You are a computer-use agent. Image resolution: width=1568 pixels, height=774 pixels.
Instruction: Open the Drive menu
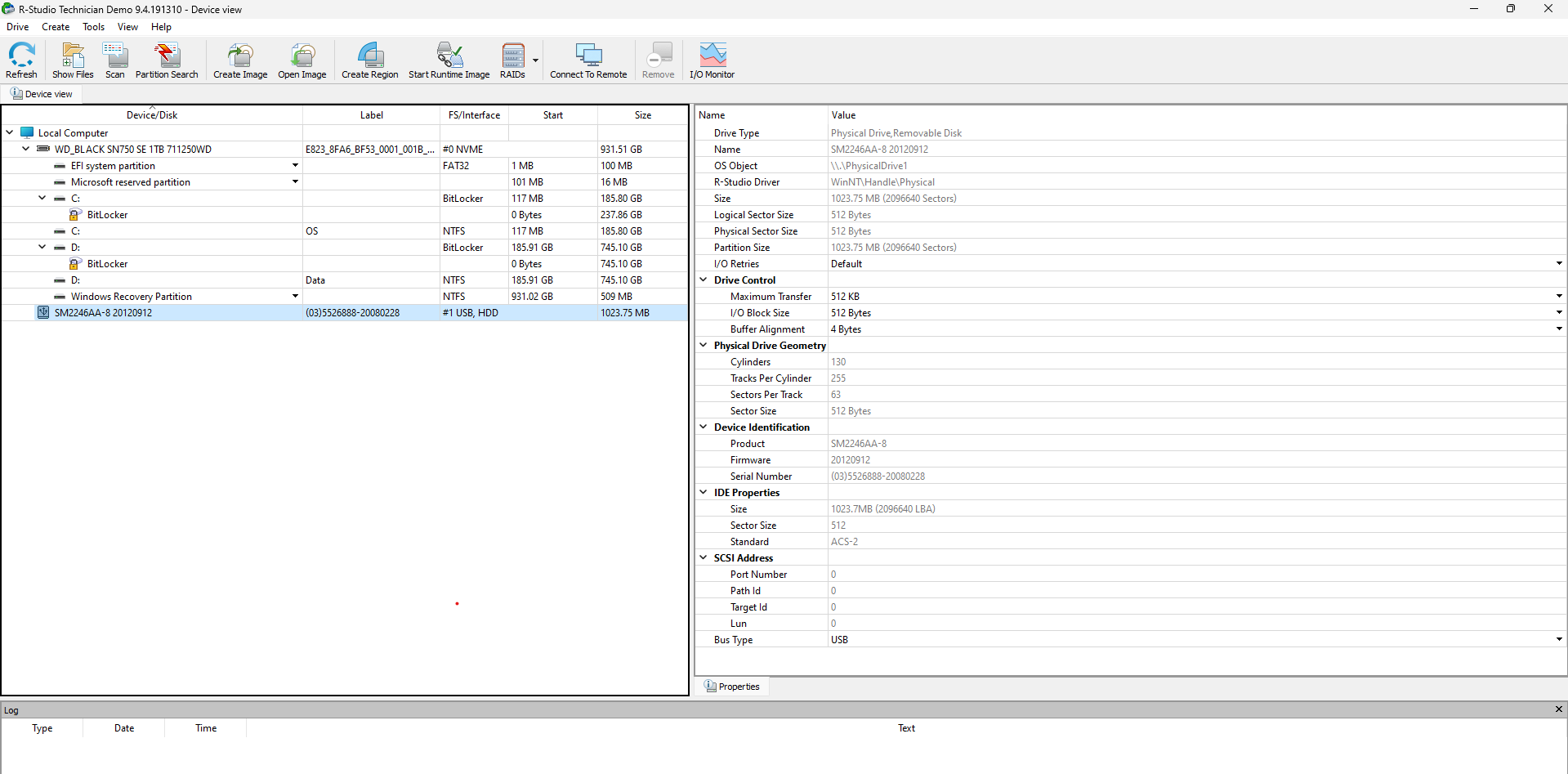coord(18,27)
